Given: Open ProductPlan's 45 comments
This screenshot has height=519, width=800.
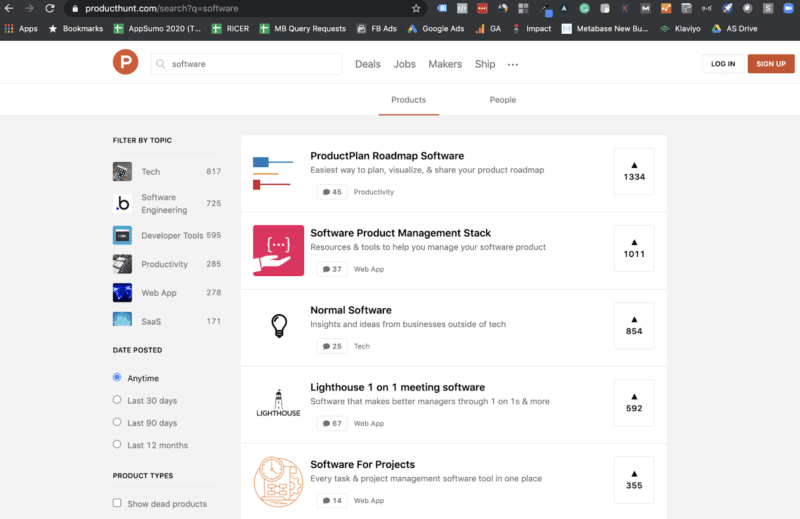Looking at the screenshot, I should tap(332, 192).
